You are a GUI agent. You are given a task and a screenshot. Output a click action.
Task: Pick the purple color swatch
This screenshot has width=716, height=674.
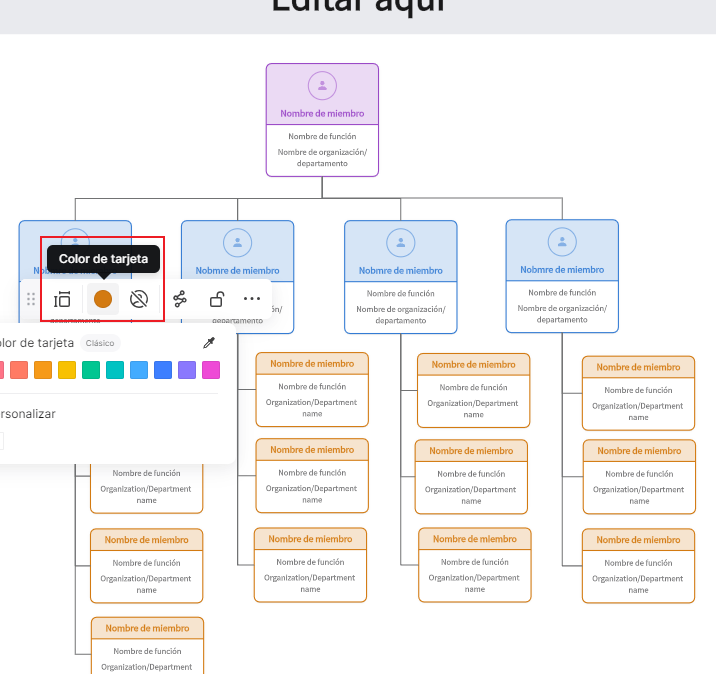(x=187, y=370)
